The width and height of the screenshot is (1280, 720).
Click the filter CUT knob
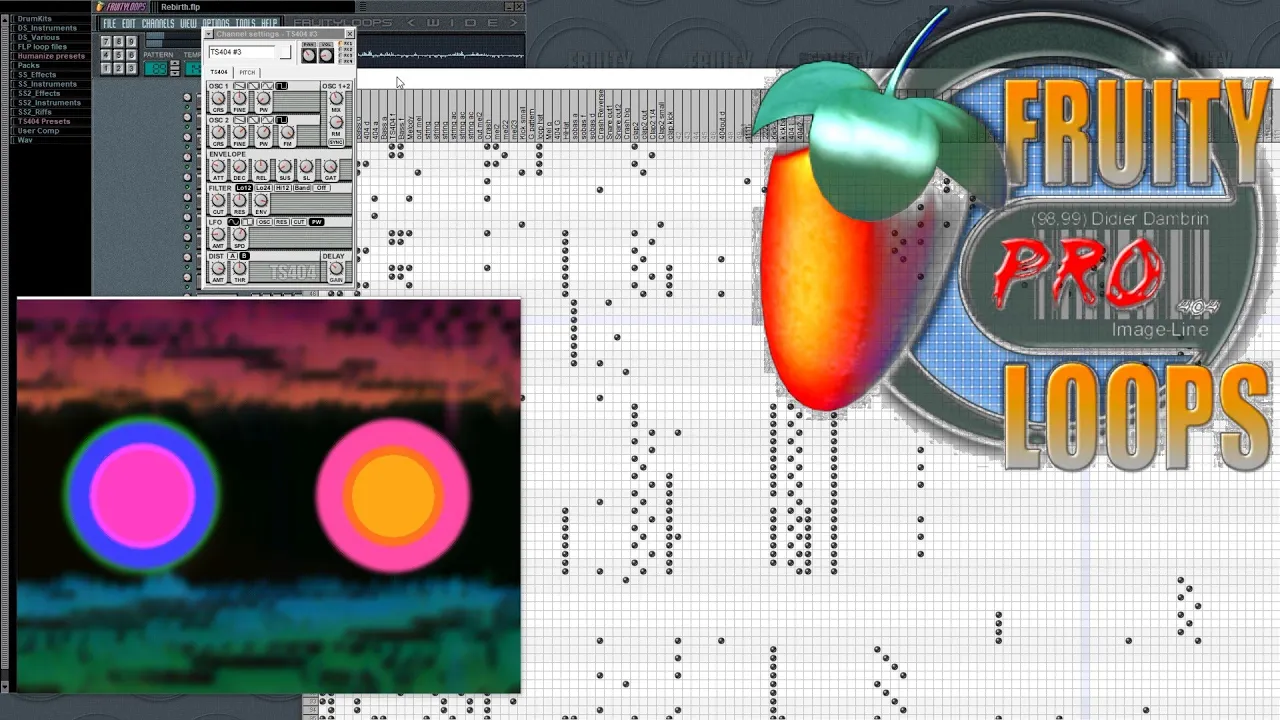[x=218, y=200]
